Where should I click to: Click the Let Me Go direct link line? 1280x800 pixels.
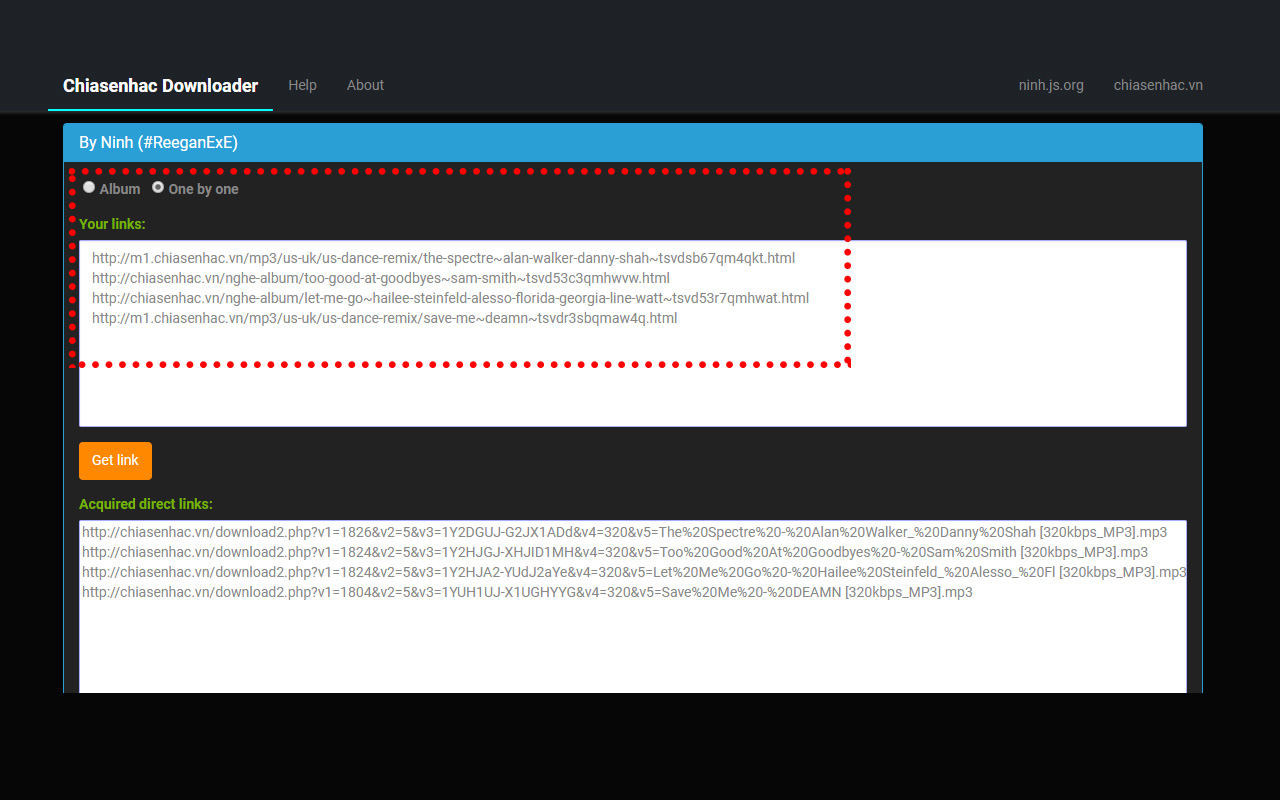tap(634, 572)
